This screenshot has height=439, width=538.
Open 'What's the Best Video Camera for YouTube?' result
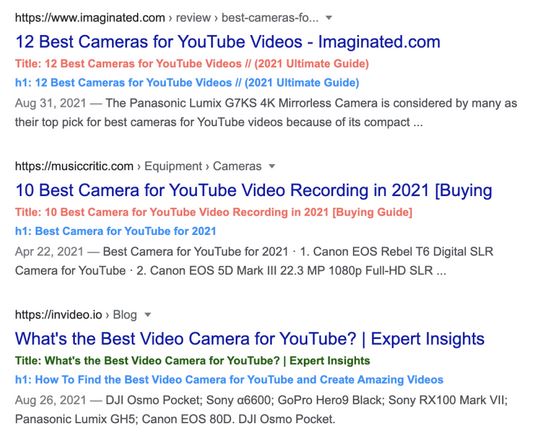[x=250, y=339]
